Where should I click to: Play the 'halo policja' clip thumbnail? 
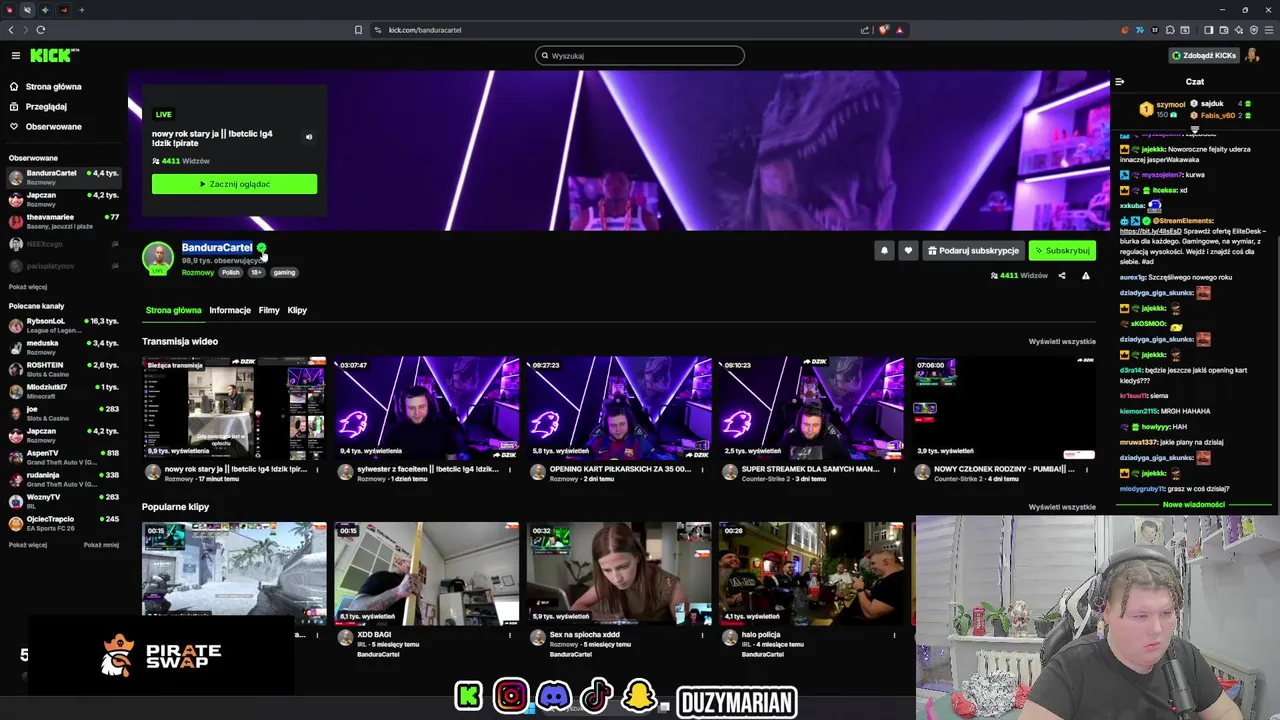pyautogui.click(x=811, y=572)
